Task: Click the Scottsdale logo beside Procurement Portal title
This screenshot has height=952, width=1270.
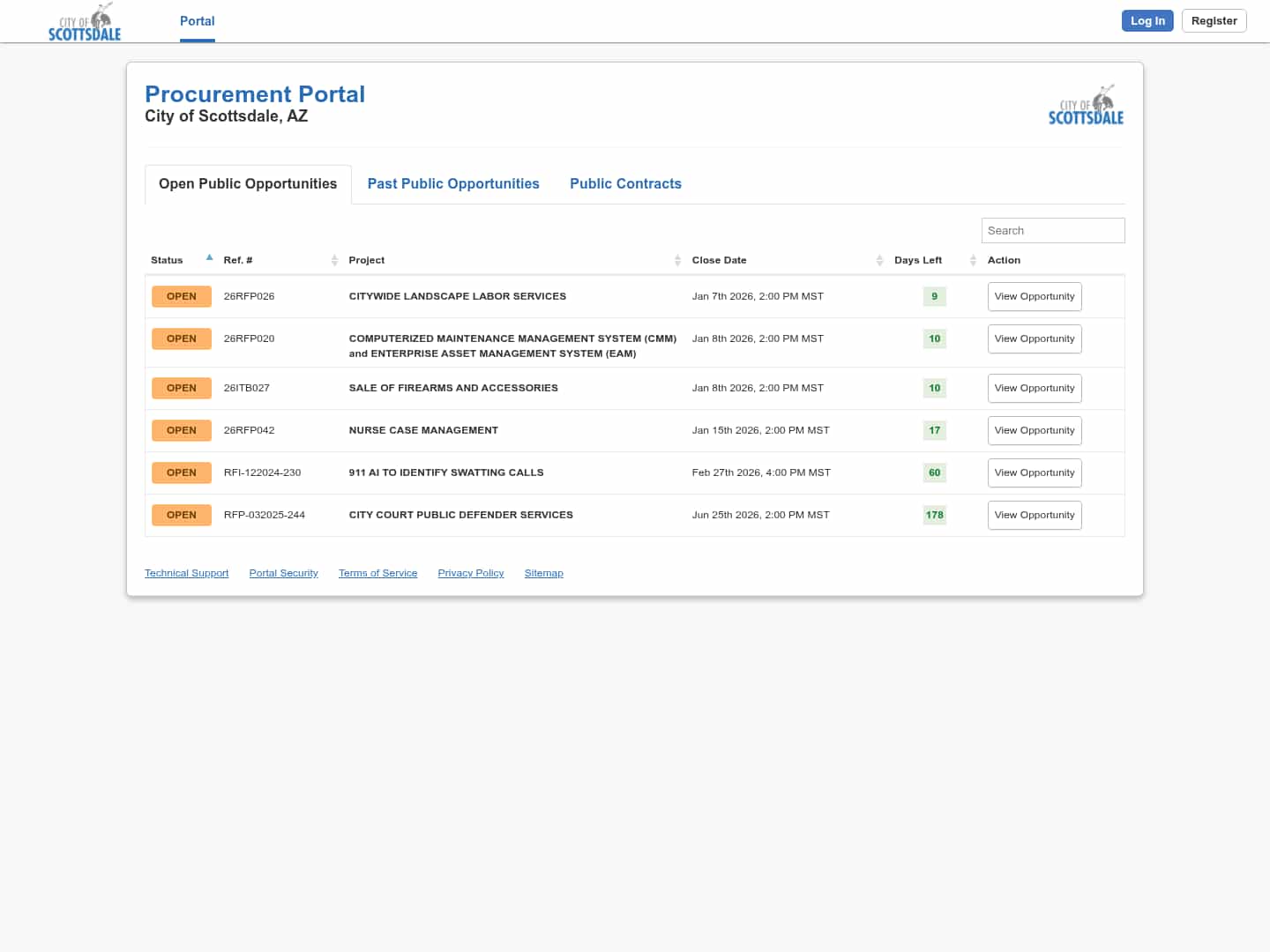Action: click(1086, 106)
